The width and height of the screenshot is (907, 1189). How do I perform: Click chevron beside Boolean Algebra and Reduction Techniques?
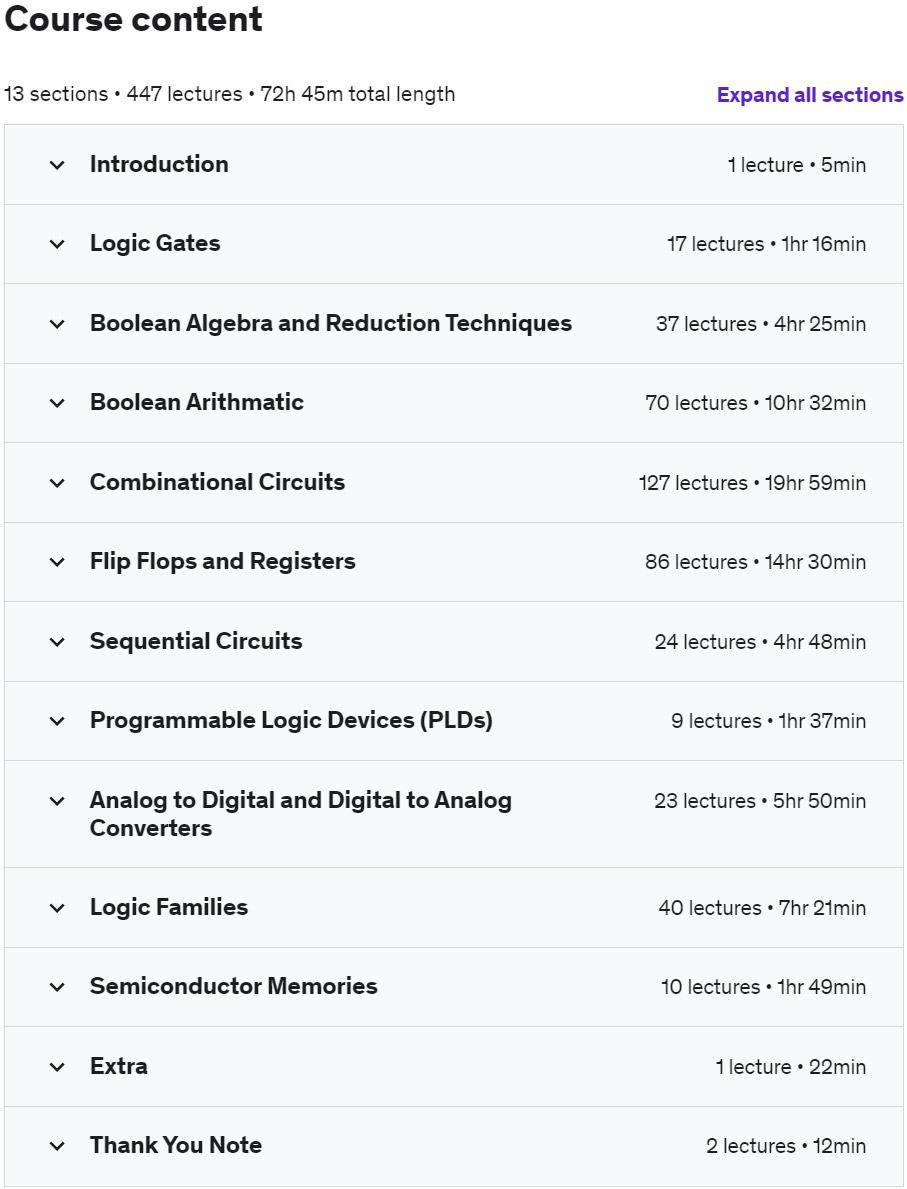coord(57,324)
